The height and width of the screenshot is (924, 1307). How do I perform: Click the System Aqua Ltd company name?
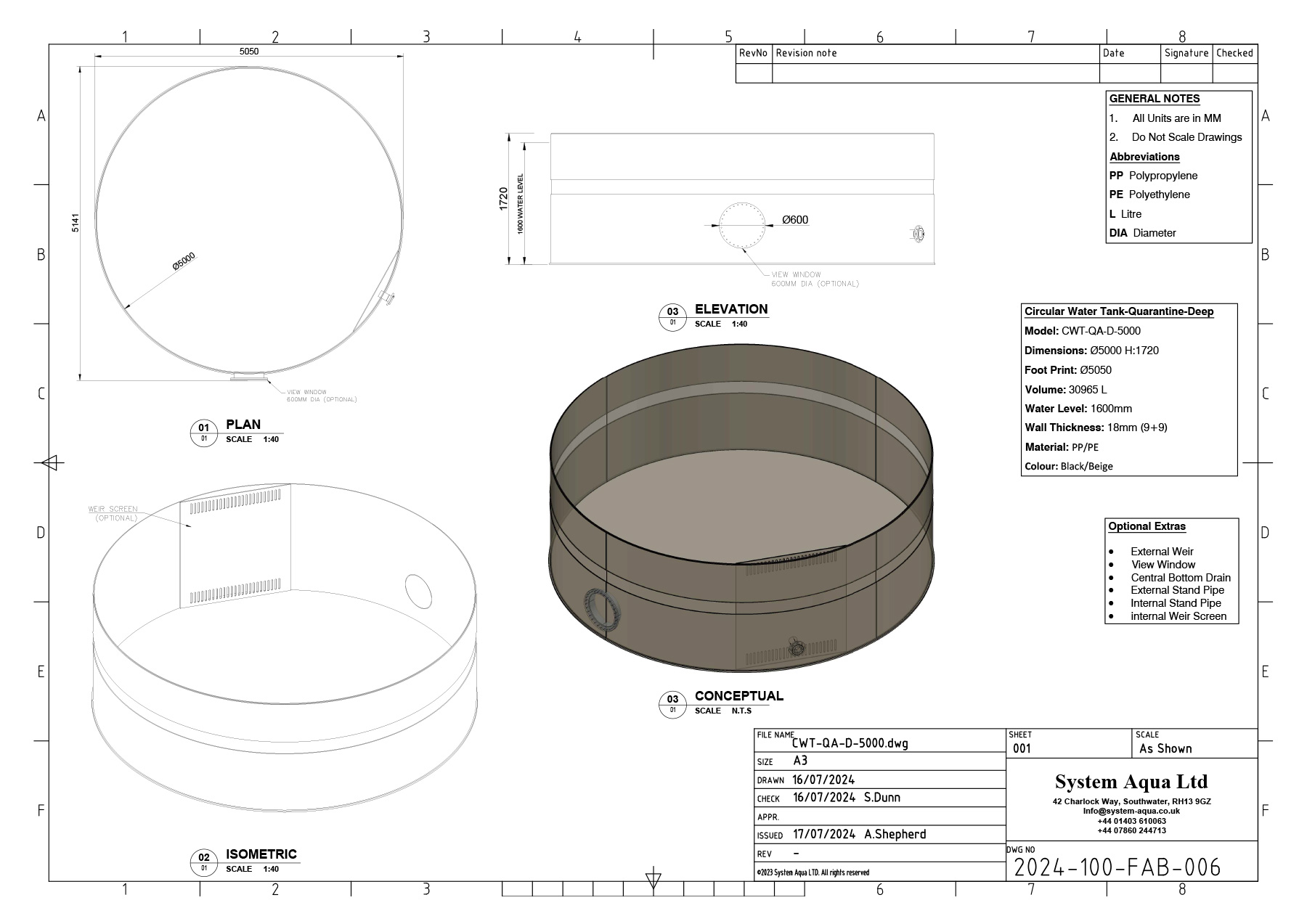[x=1131, y=782]
